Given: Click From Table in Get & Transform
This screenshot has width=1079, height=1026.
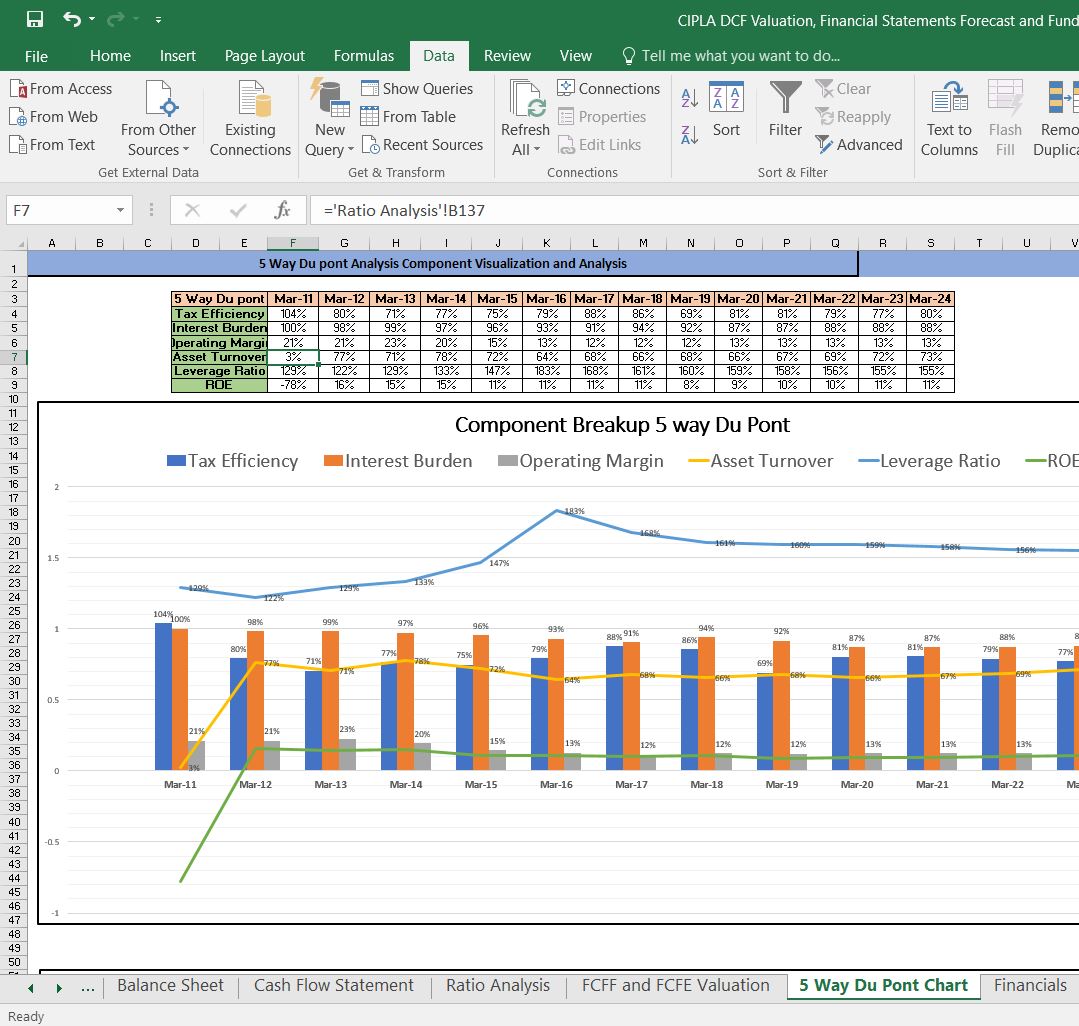Looking at the screenshot, I should click(x=409, y=117).
